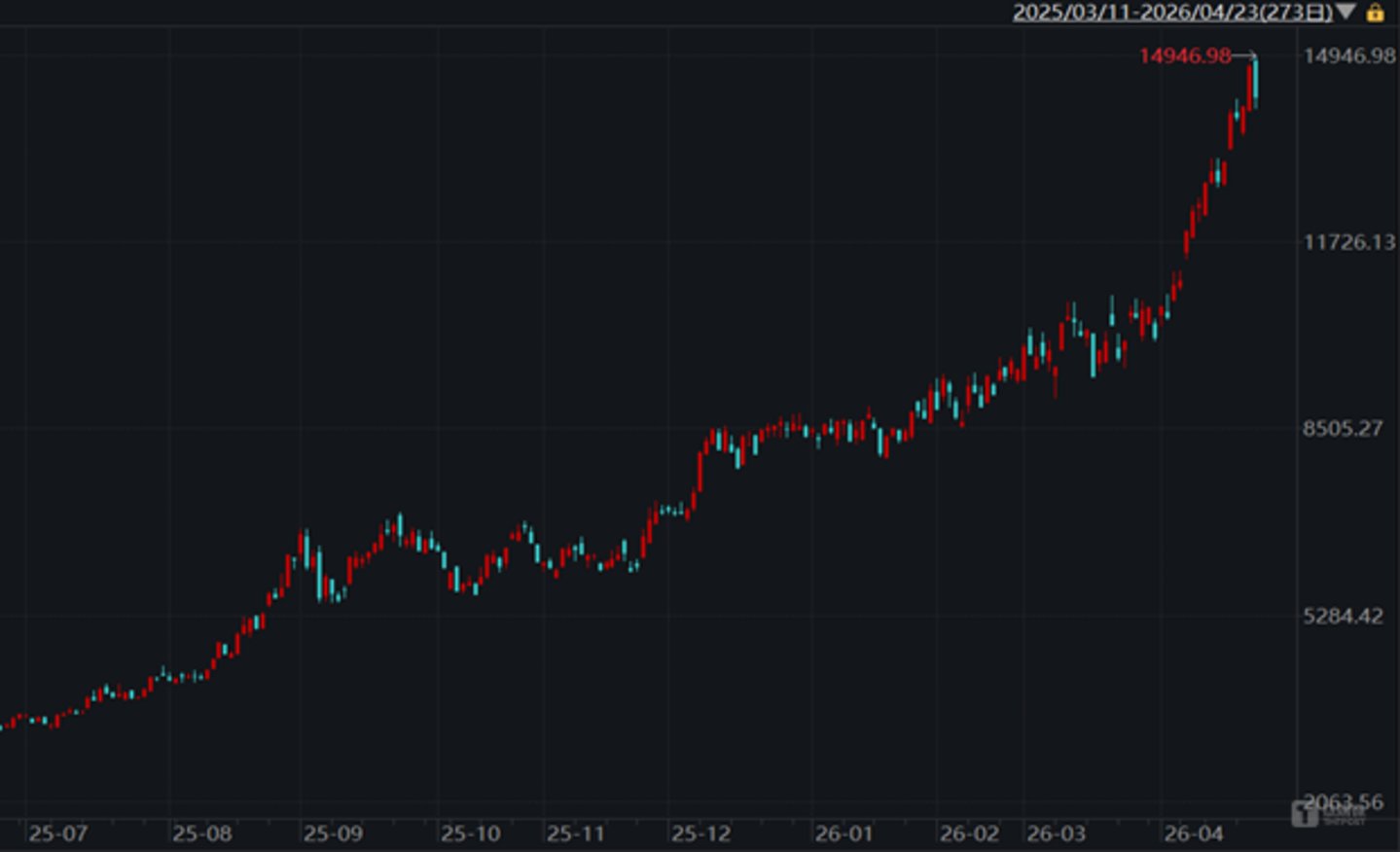1400x852 pixels.
Task: Click the yellow lock icon
Action: (x=1375, y=13)
